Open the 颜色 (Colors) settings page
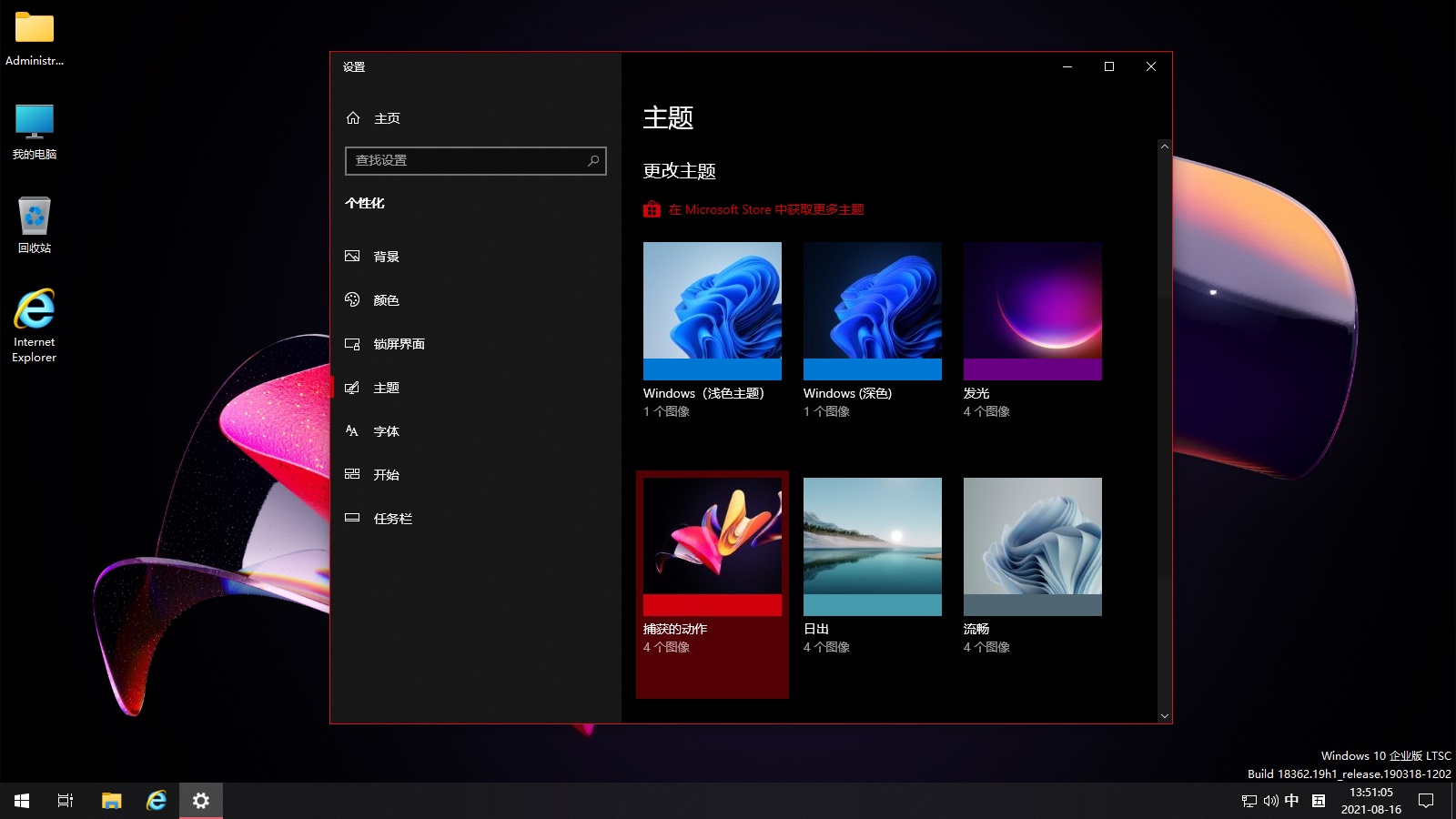The height and width of the screenshot is (819, 1456). click(386, 300)
